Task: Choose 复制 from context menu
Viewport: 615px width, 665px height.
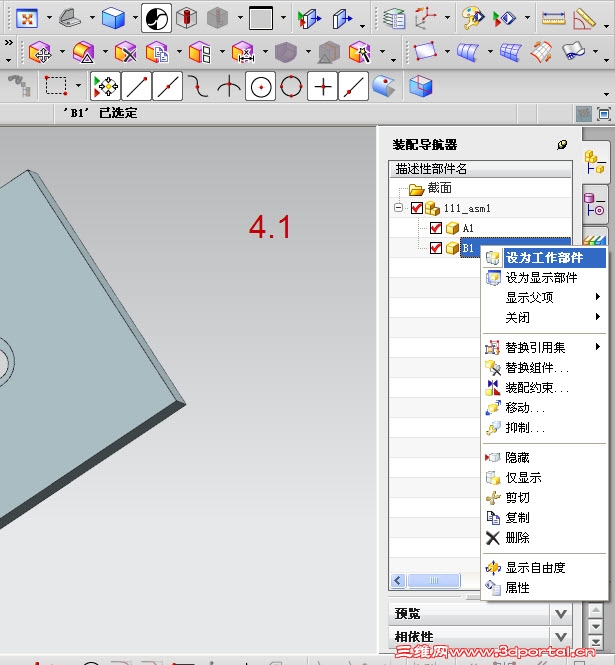Action: pos(545,517)
